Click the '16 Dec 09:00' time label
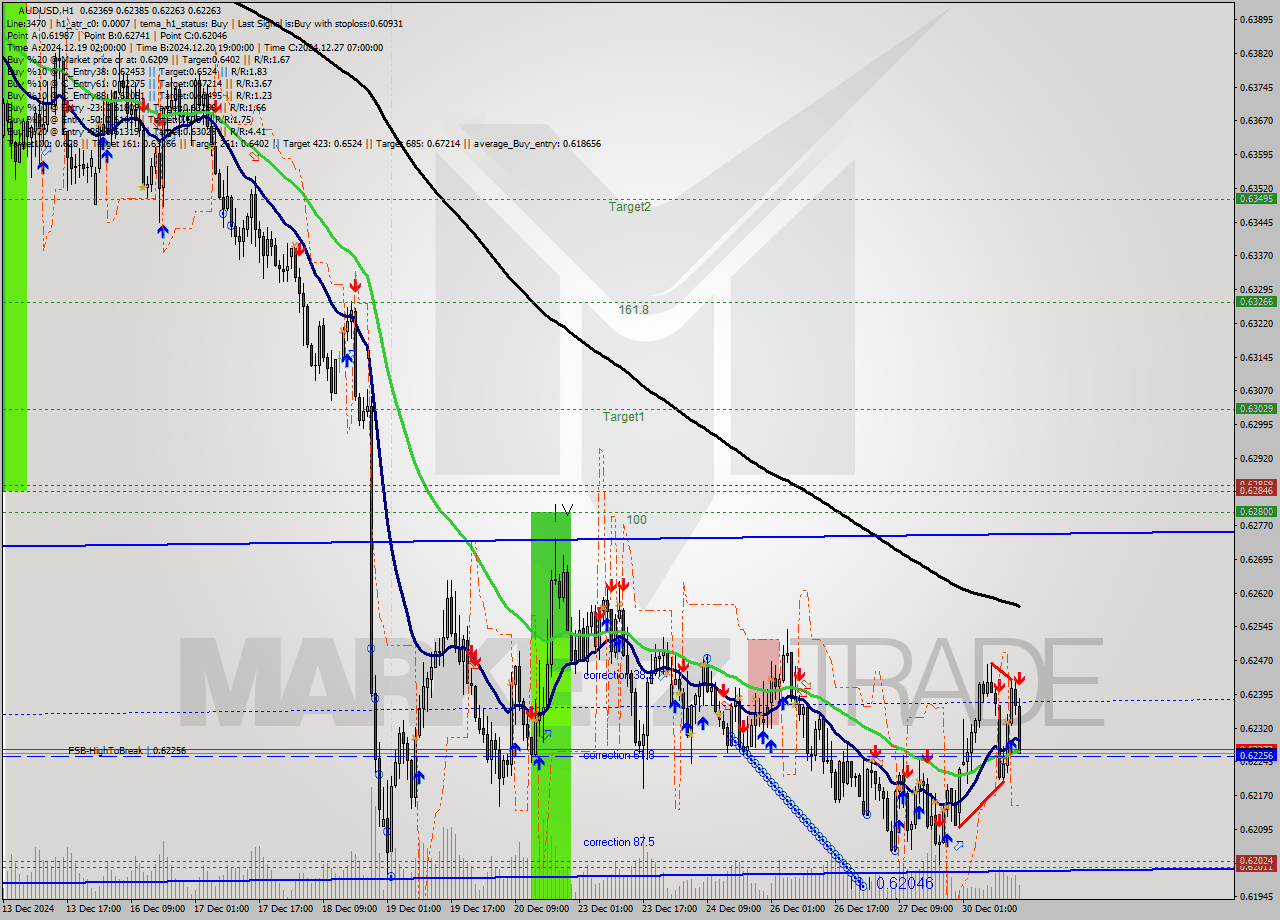Image resolution: width=1280 pixels, height=920 pixels. pos(159,909)
